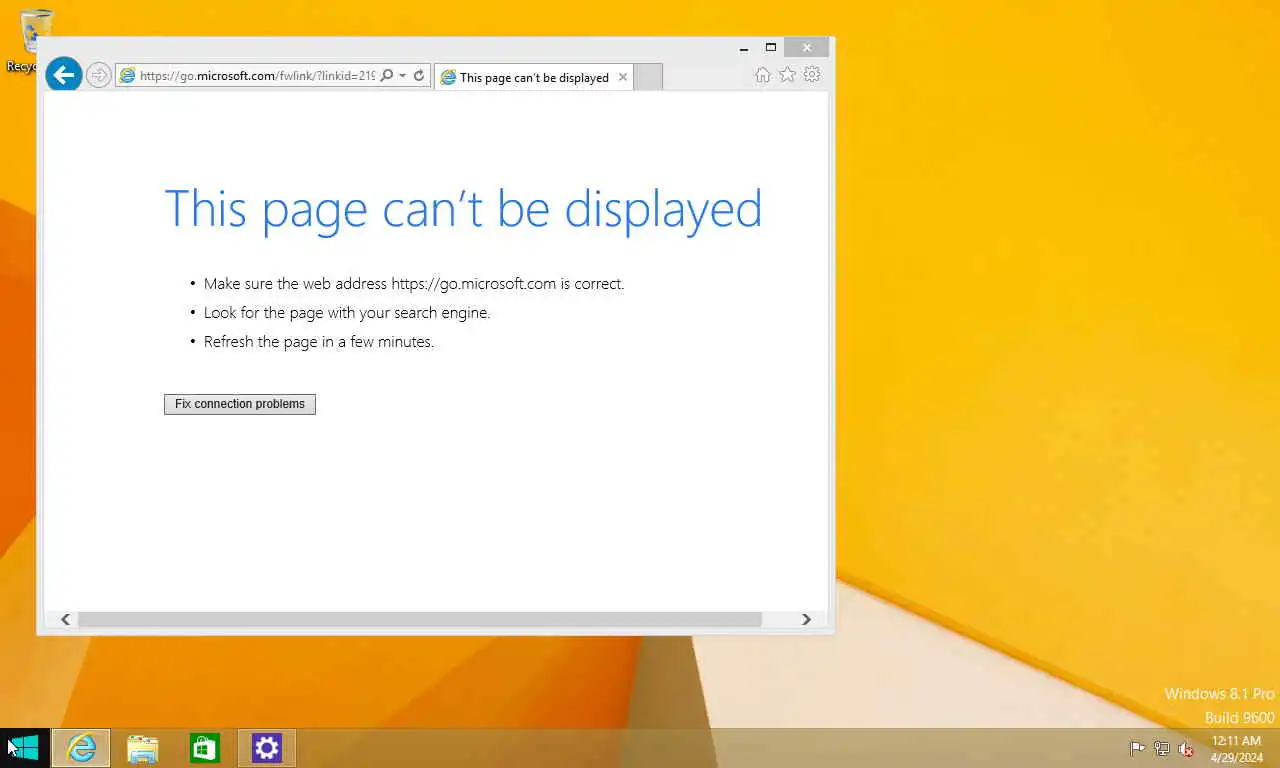This screenshot has width=1280, height=768.
Task: Close the 'This page can't be displayed' tab
Action: 623,77
